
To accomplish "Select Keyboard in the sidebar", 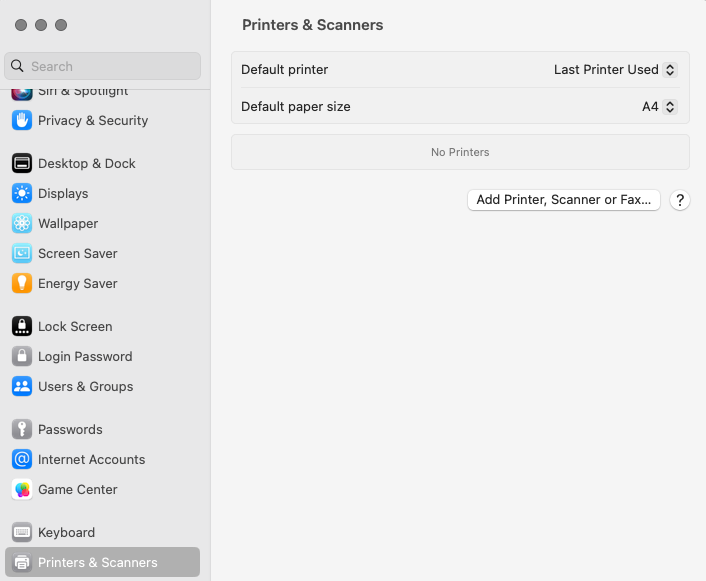I will pos(66,532).
